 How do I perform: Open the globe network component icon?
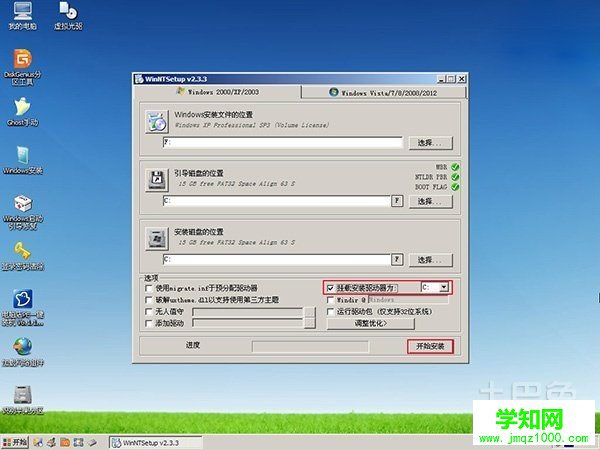23,352
